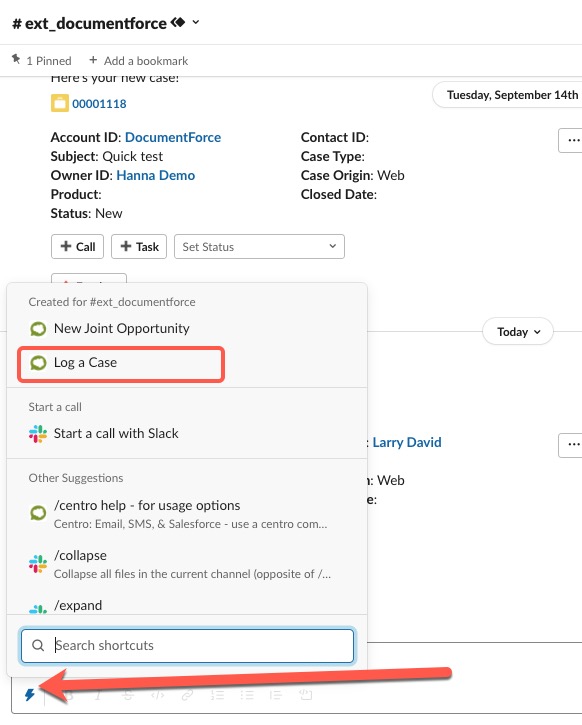This screenshot has width=582, height=725.
Task: Click the #ext_documentforce channel name
Action: point(89,23)
